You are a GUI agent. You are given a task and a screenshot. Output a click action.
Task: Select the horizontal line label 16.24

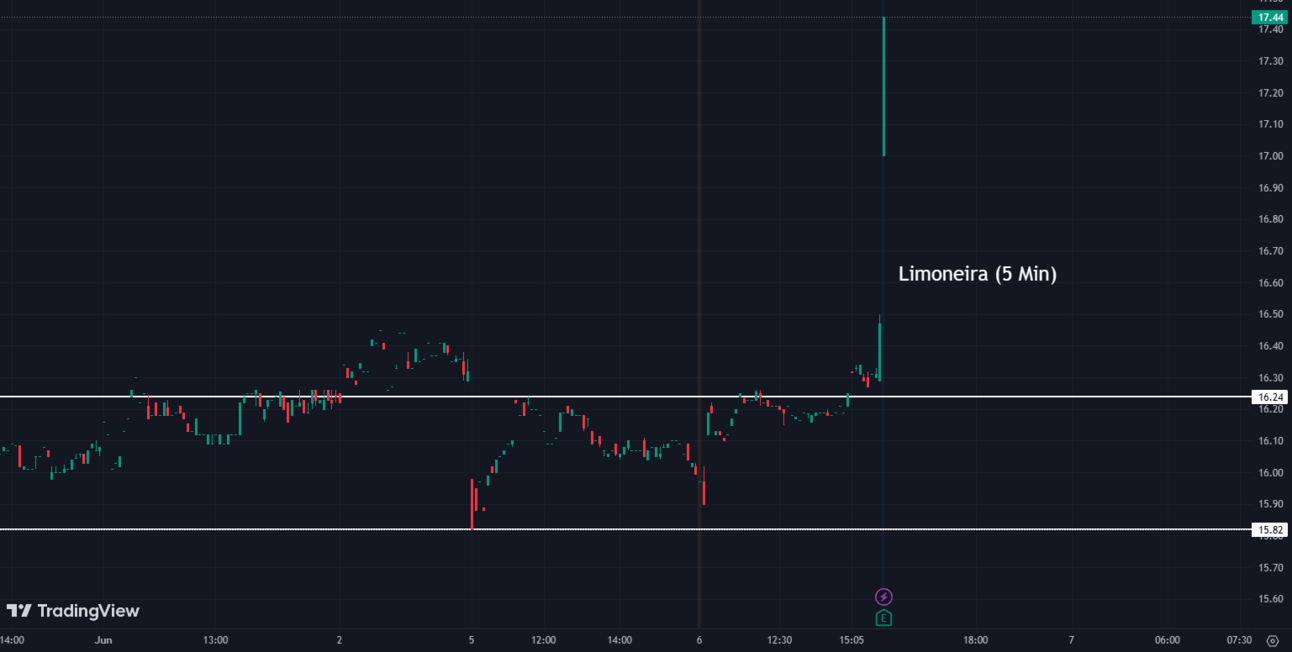pyautogui.click(x=1271, y=397)
